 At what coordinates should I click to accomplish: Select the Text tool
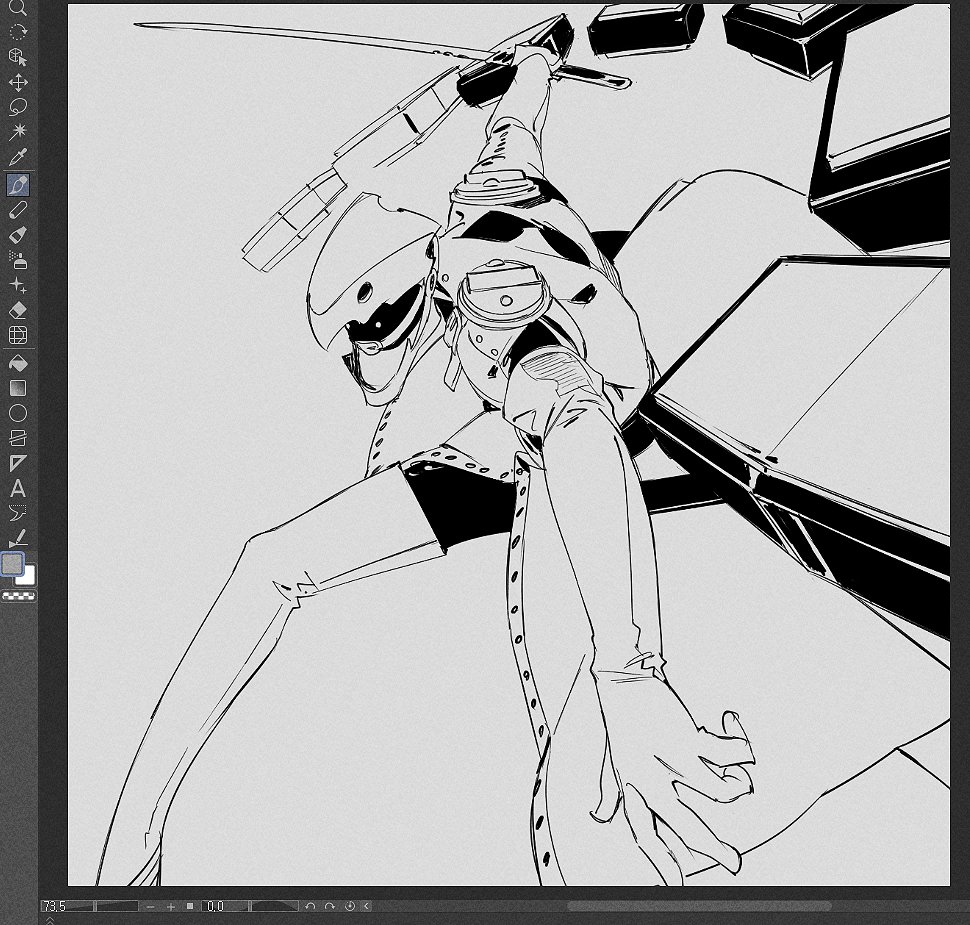[18, 489]
